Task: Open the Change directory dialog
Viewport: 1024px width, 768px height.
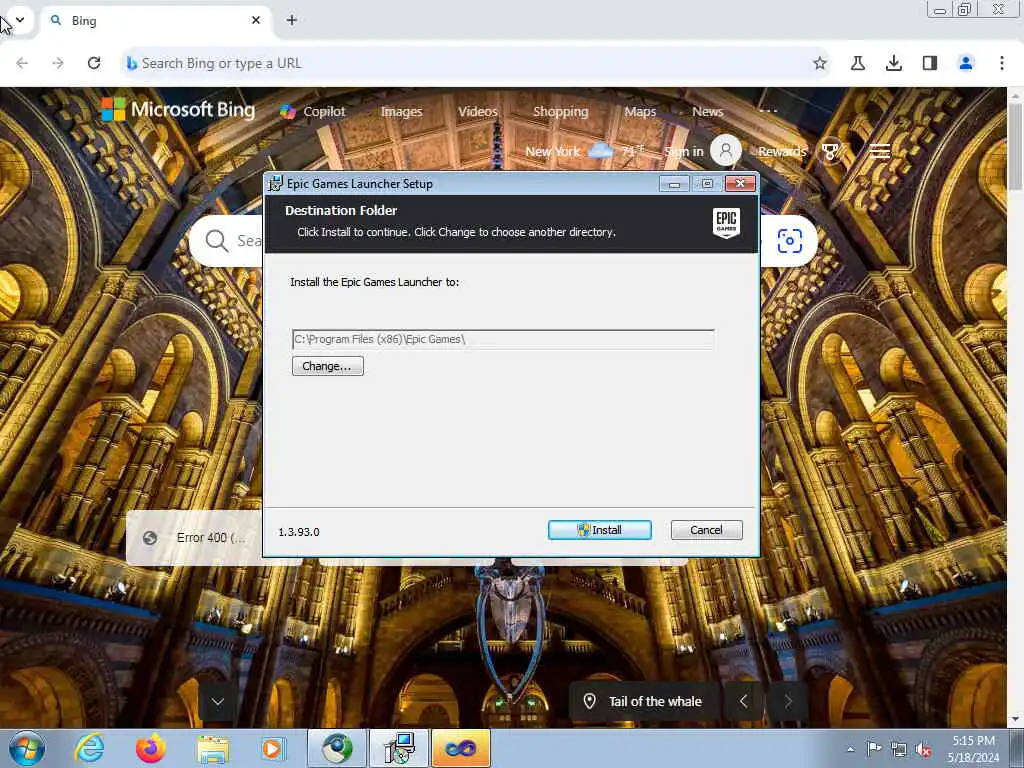Action: point(327,366)
